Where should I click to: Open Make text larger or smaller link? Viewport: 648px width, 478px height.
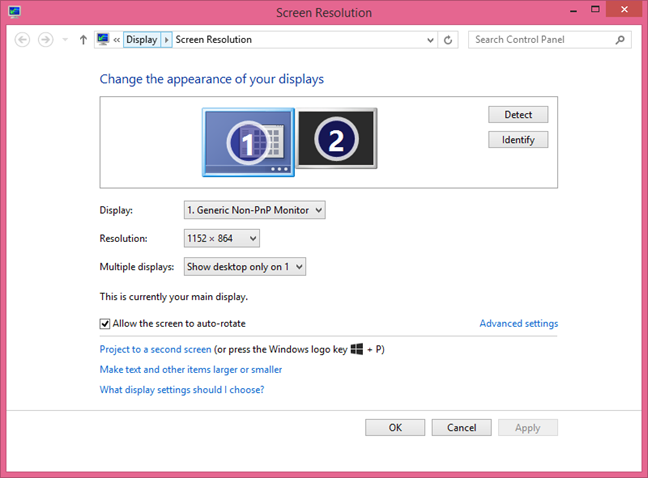[x=191, y=370]
